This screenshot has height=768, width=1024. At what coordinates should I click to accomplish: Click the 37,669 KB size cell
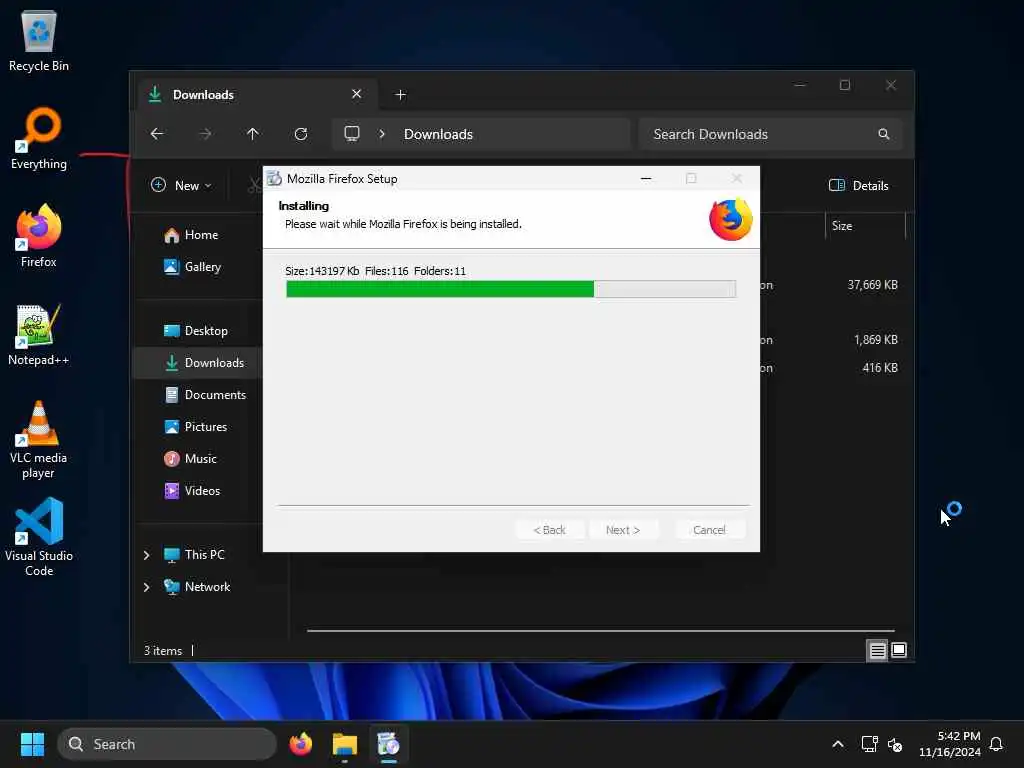point(872,285)
